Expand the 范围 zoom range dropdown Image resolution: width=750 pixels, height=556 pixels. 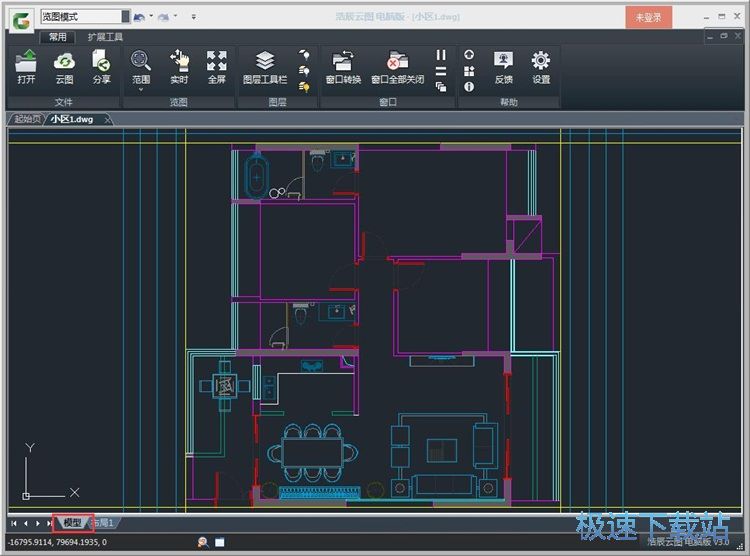(141, 89)
